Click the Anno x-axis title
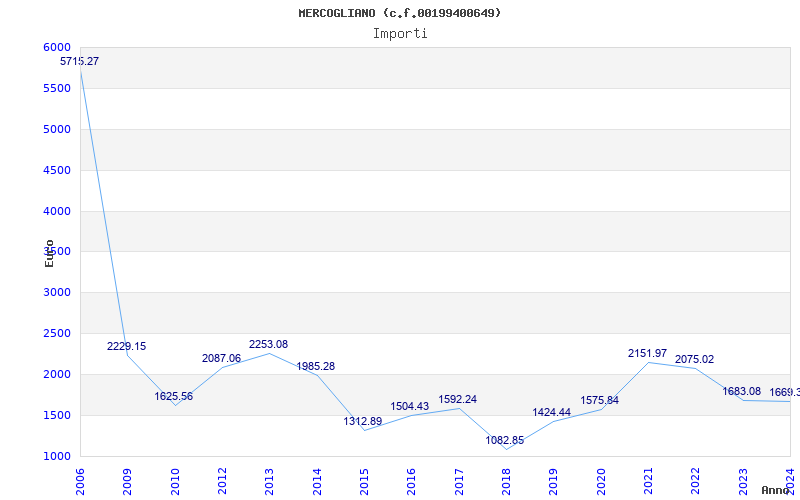This screenshot has width=800, height=500. [x=775, y=490]
